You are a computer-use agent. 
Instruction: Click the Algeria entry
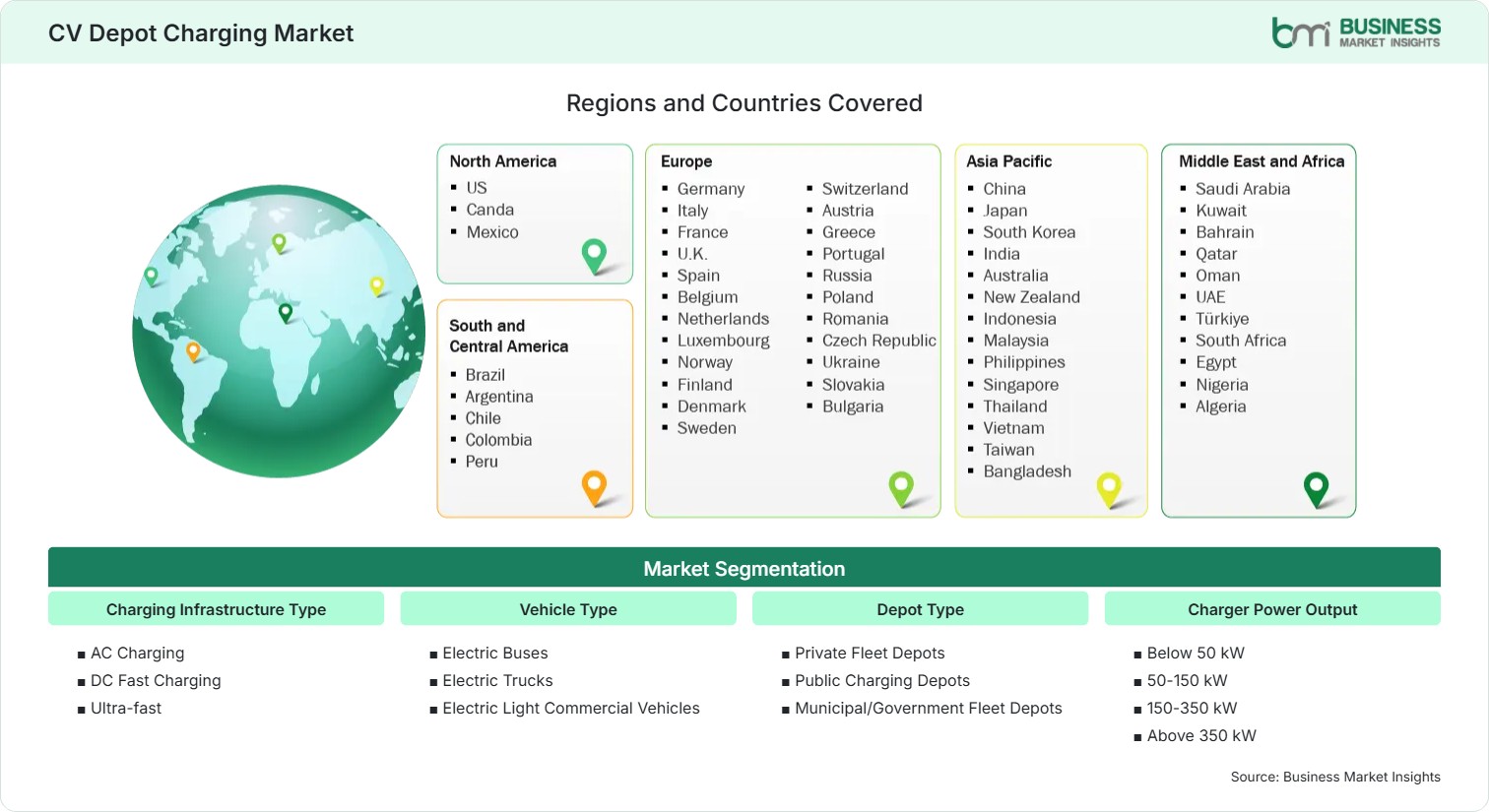1221,406
